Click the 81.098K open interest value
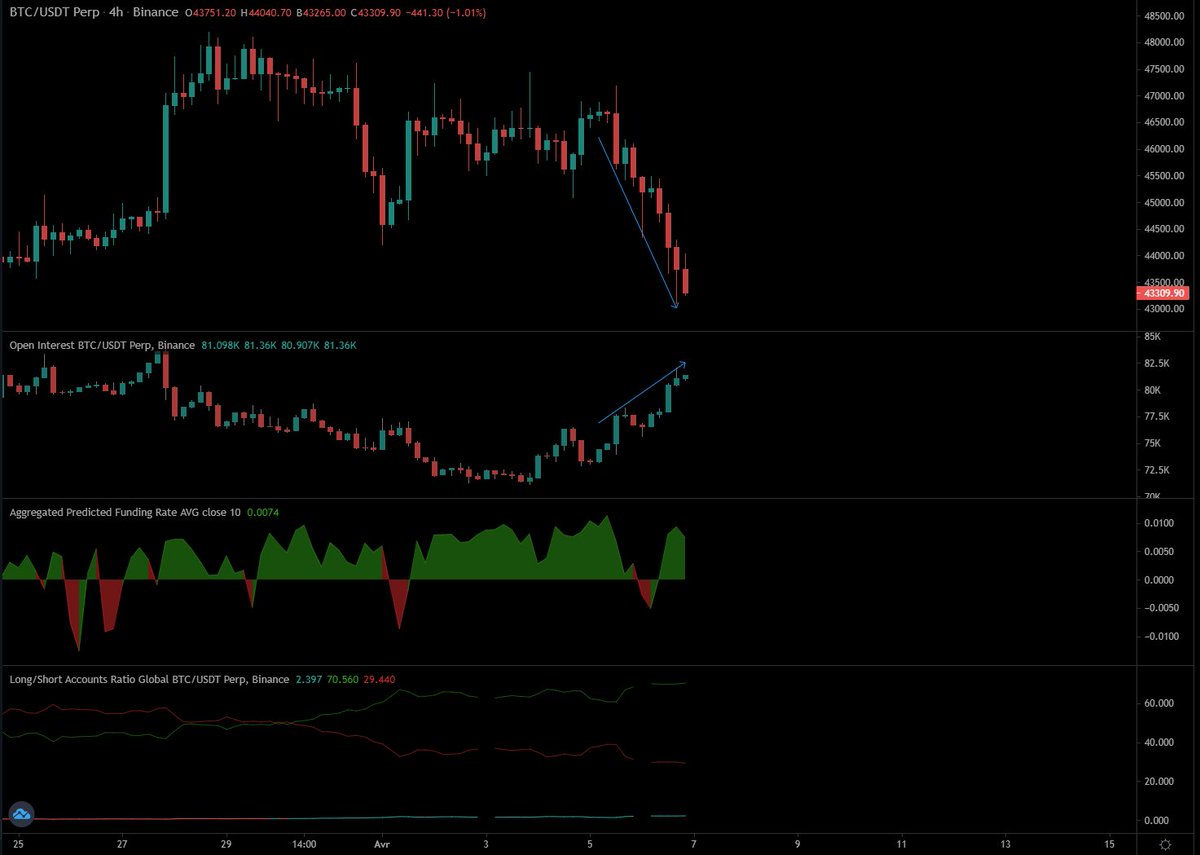 [219, 345]
